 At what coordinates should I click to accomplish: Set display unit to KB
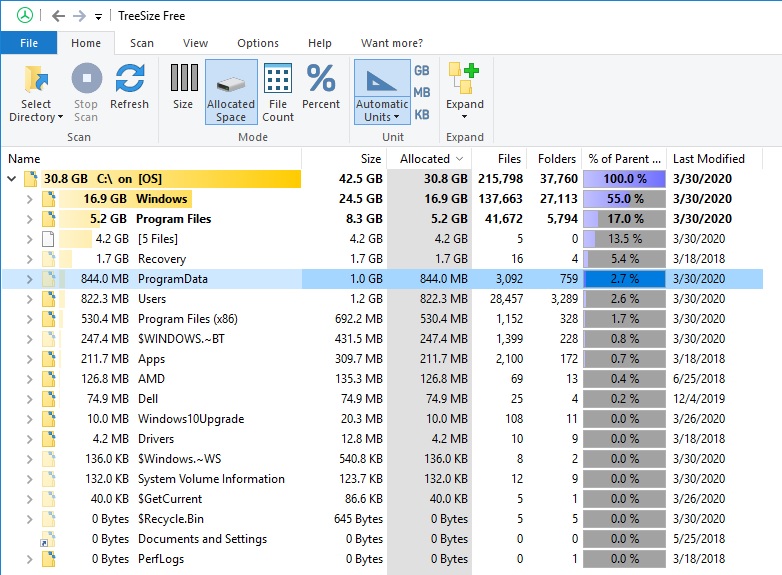click(421, 114)
